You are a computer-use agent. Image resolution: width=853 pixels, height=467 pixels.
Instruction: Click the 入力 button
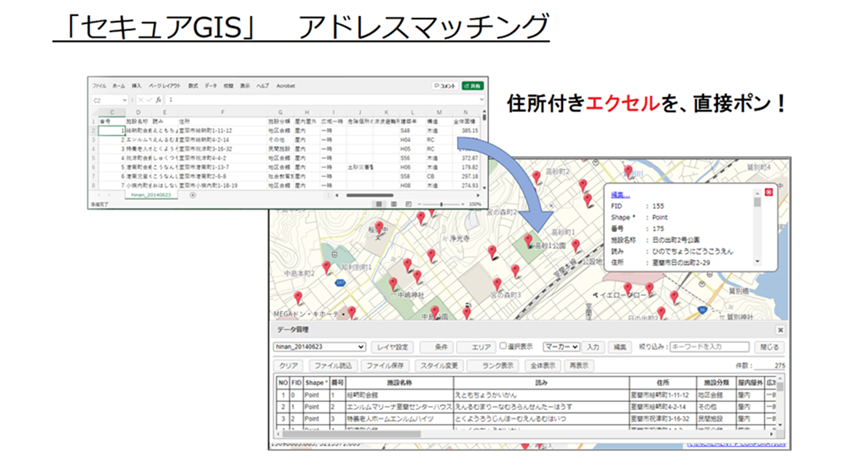coord(593,347)
